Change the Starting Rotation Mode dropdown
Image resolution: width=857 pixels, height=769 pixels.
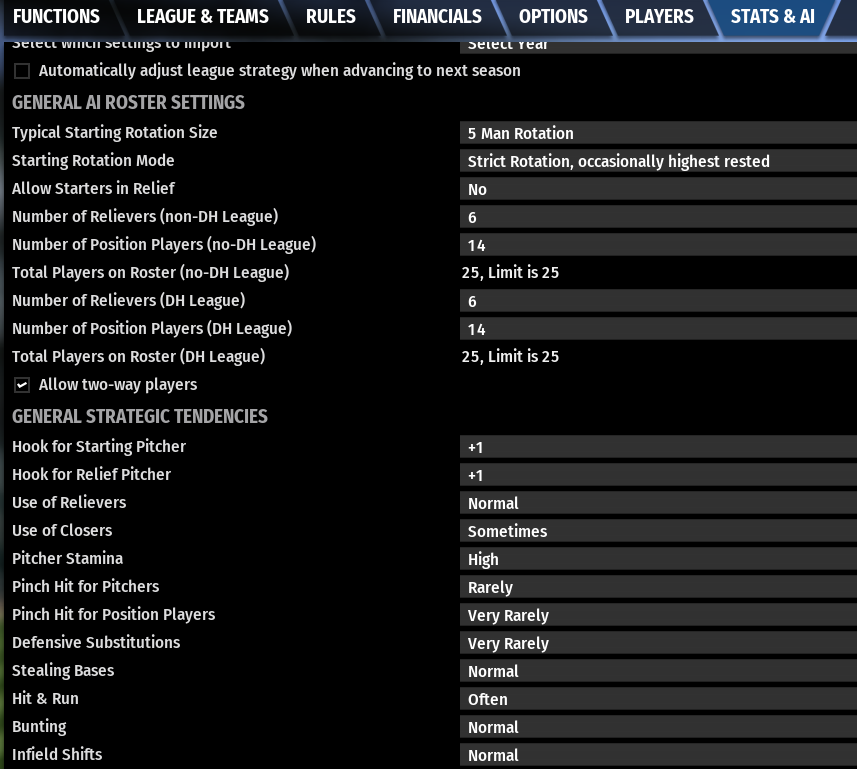tap(658, 161)
